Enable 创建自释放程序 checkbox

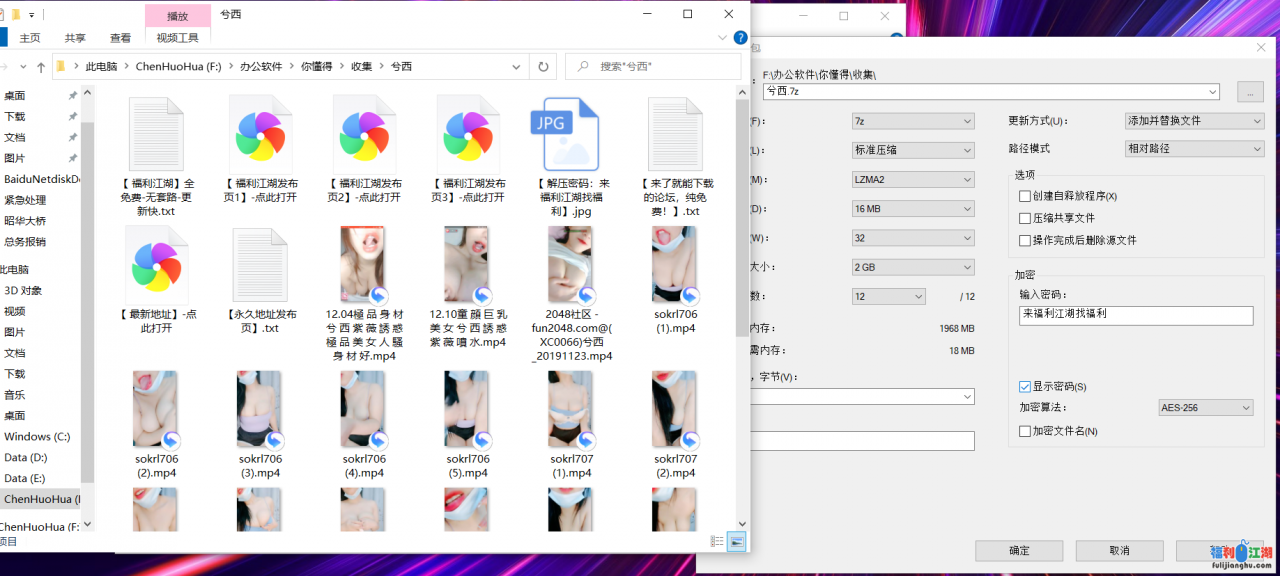click(x=1024, y=196)
